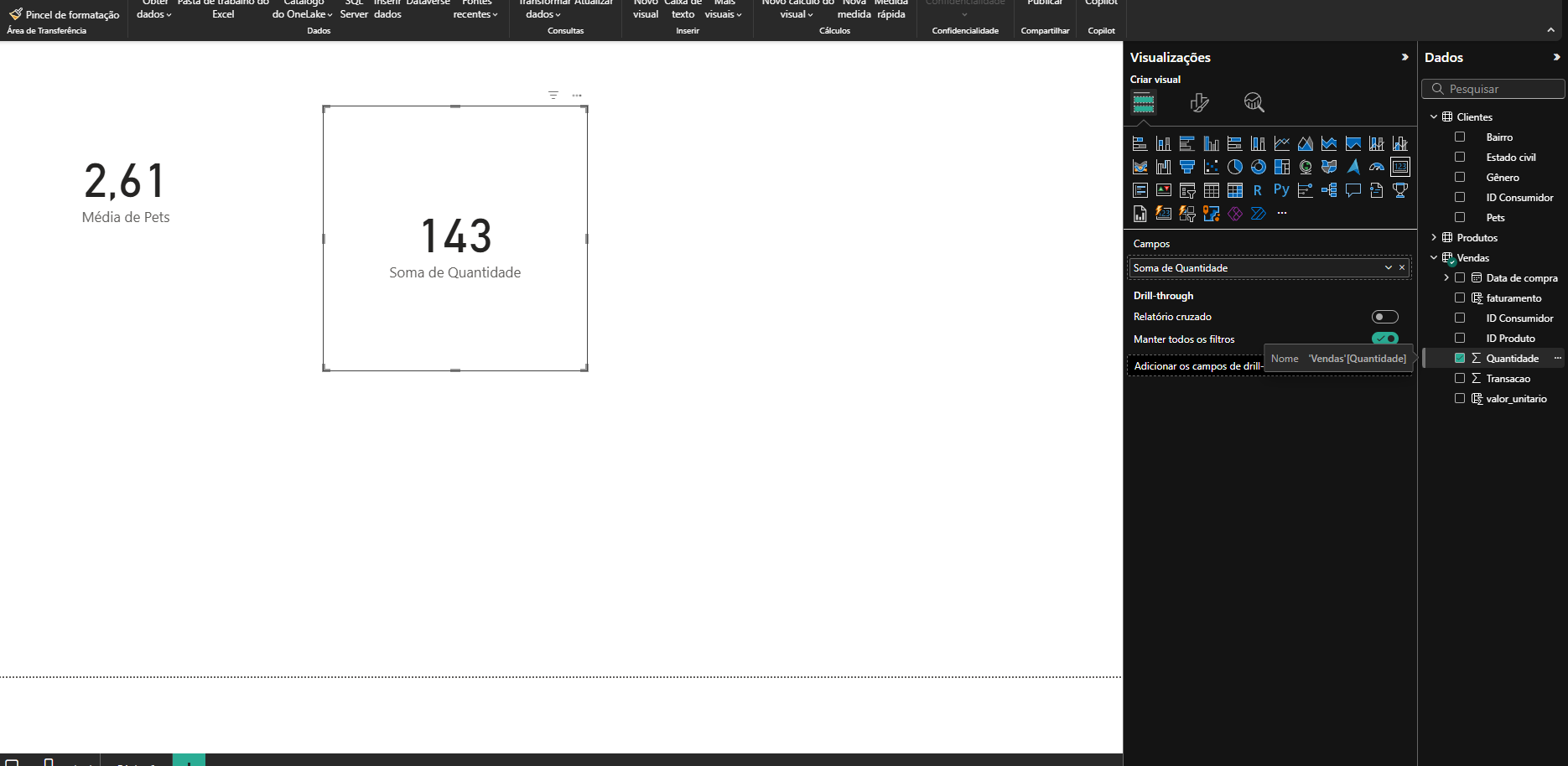
Task: Select the line chart visual
Action: click(x=1282, y=144)
